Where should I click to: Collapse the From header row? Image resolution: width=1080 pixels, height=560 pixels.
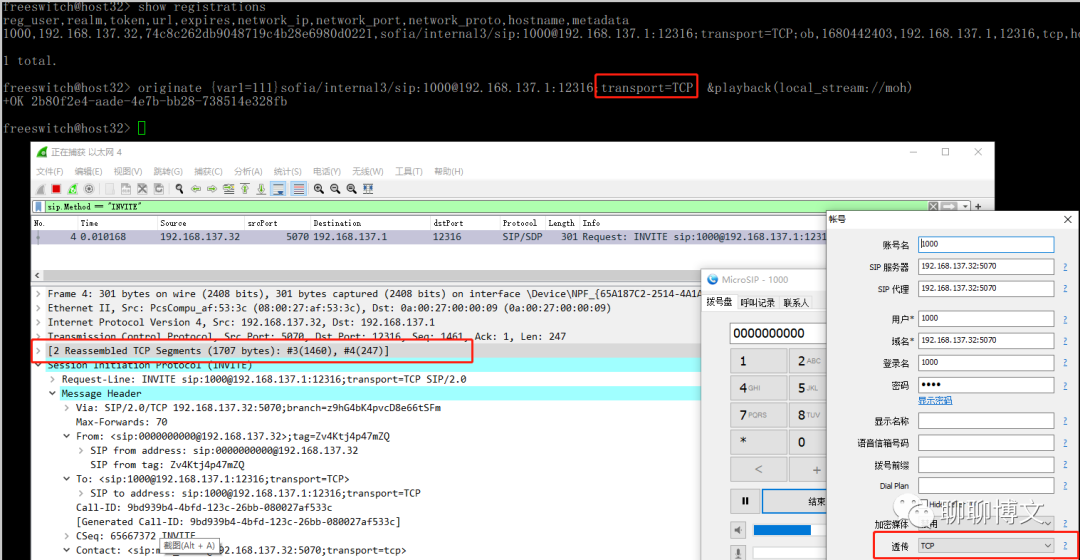click(67, 436)
